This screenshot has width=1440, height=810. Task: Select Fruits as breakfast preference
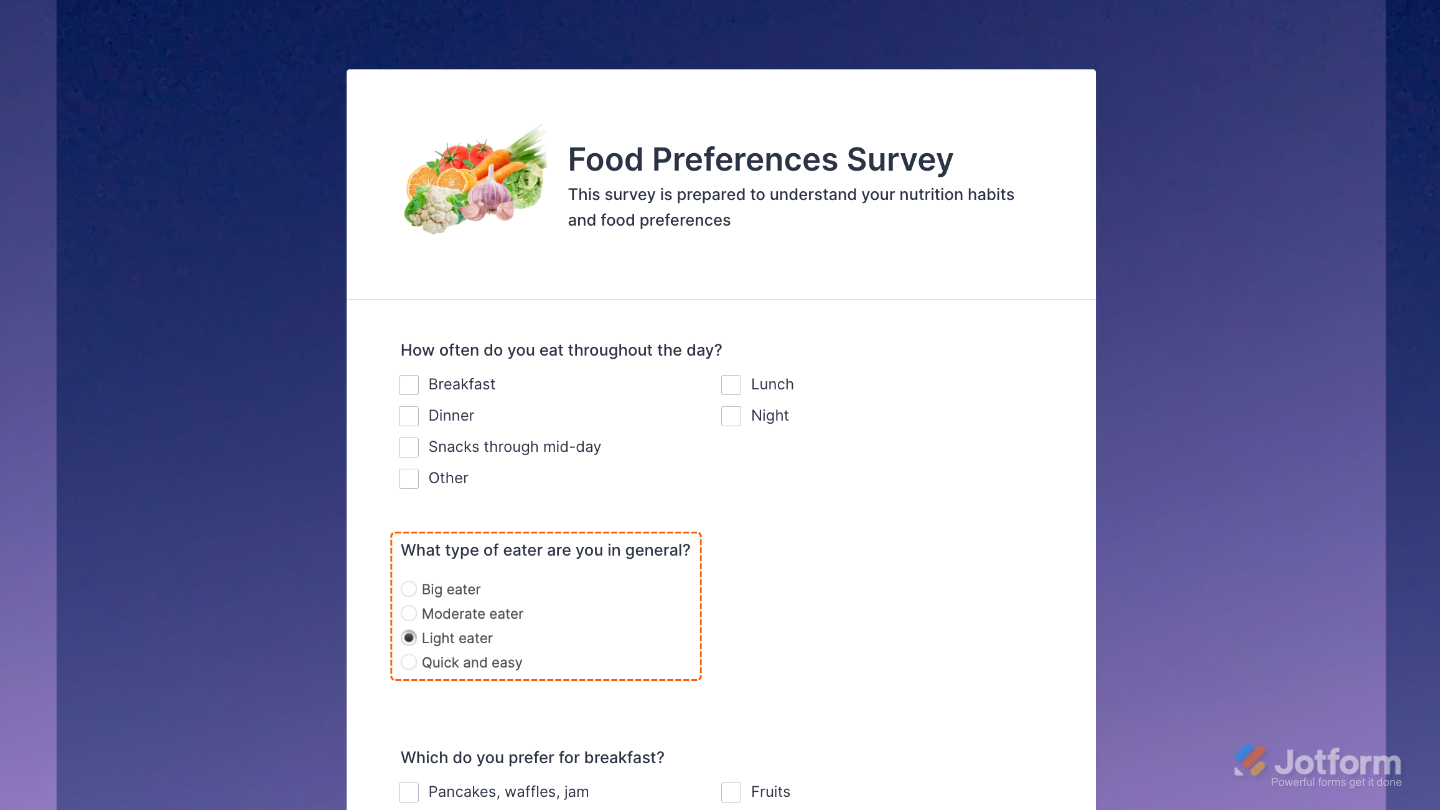pyautogui.click(x=731, y=791)
